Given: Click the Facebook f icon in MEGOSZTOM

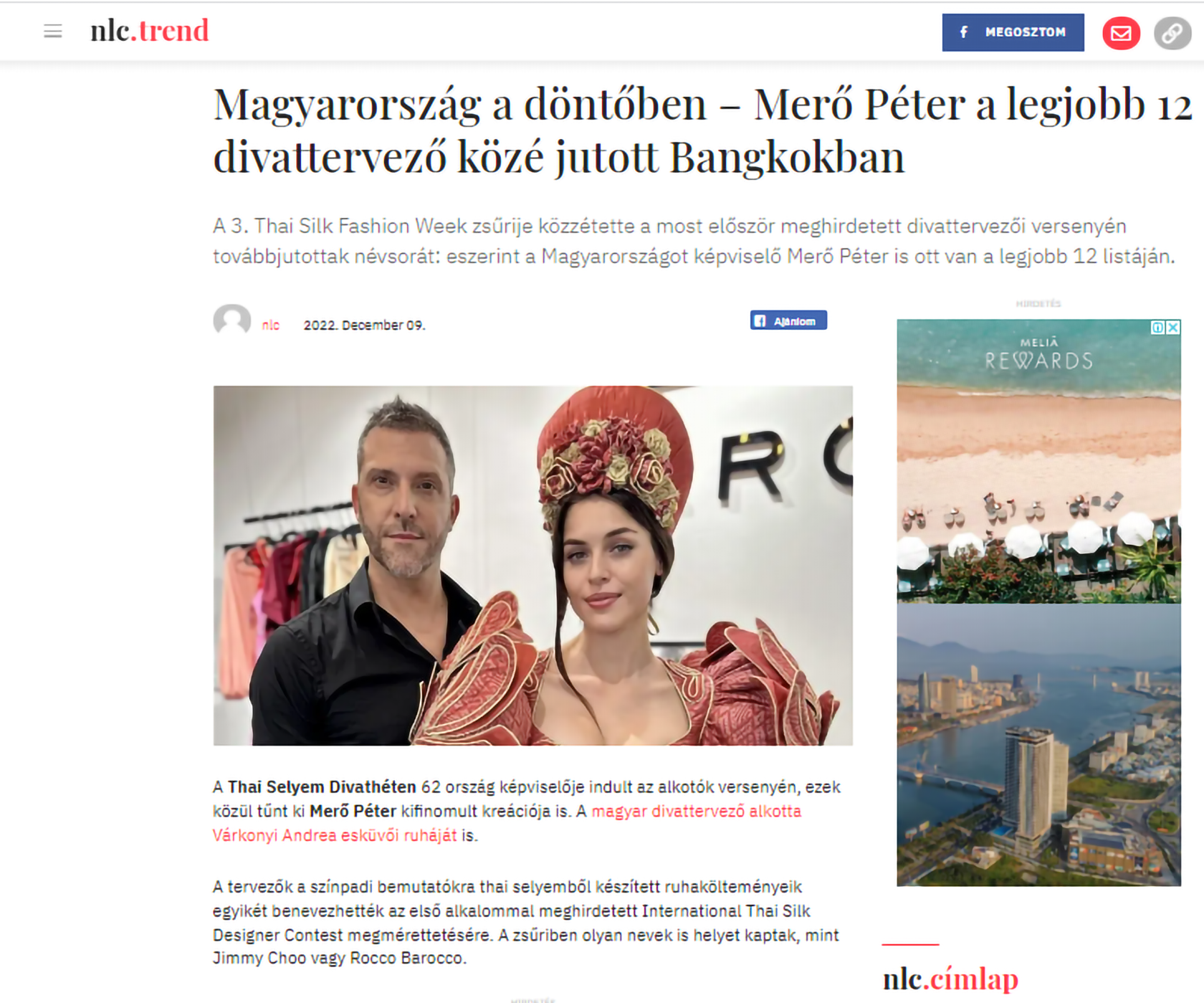Looking at the screenshot, I should 964,32.
